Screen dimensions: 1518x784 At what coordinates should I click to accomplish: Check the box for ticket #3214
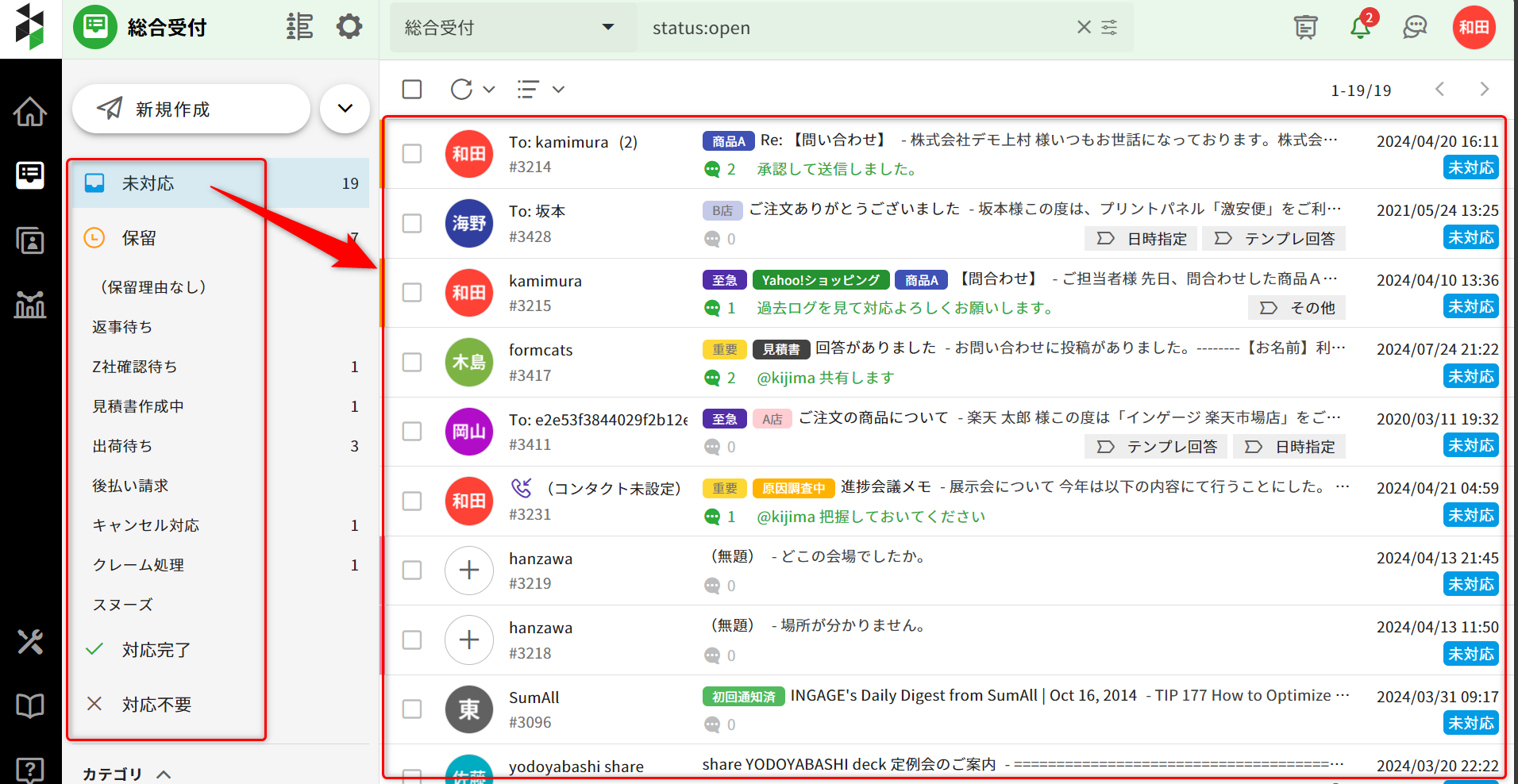[412, 153]
